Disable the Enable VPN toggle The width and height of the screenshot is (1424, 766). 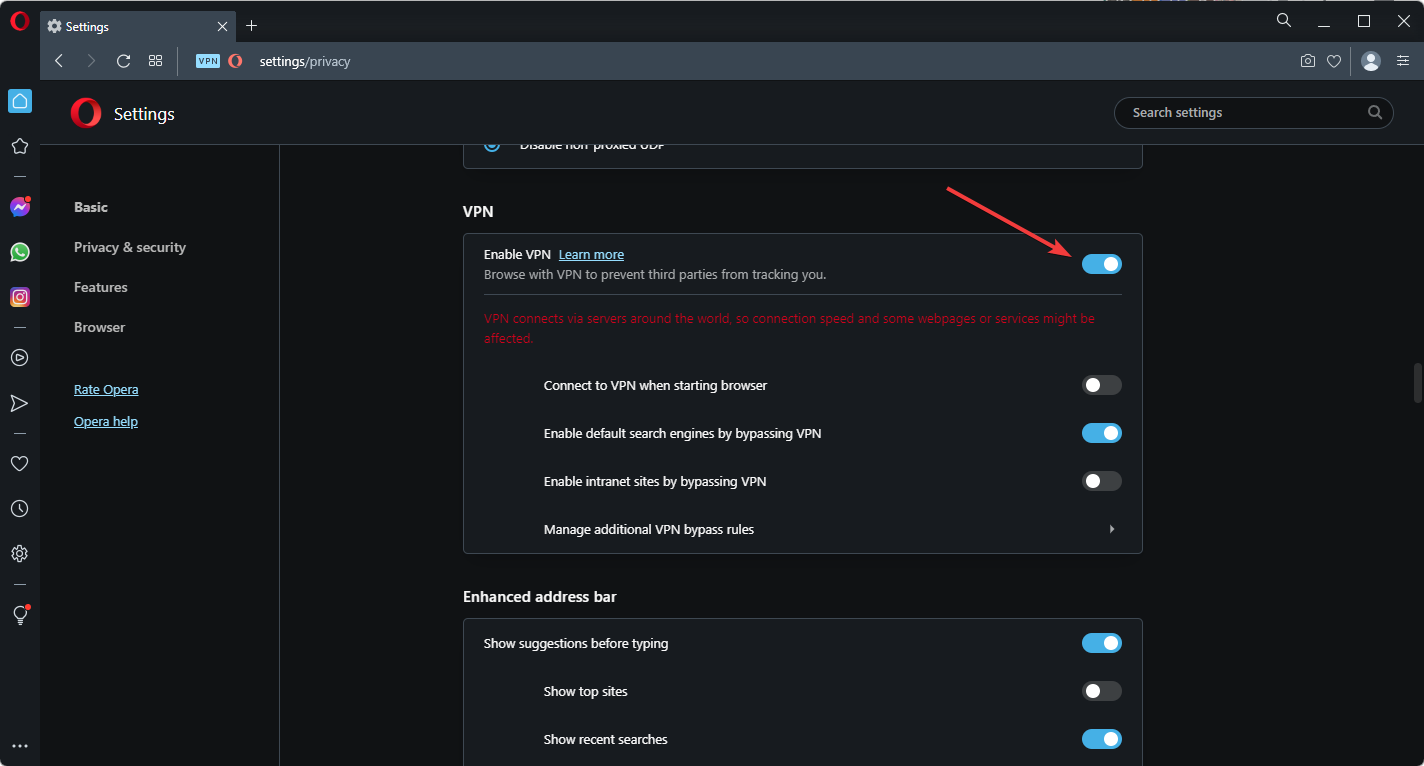click(x=1102, y=264)
